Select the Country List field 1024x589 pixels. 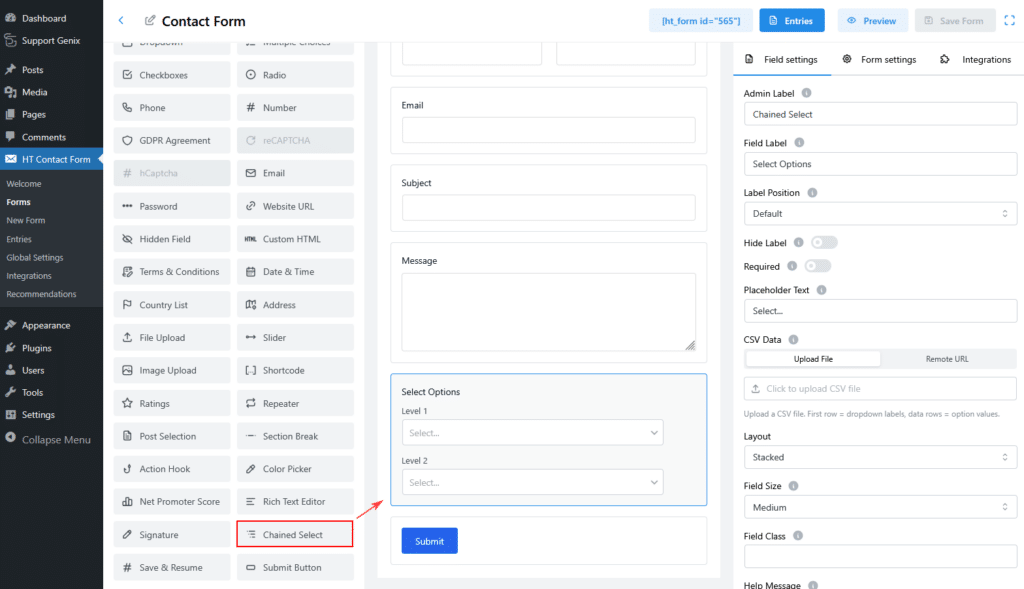pyautogui.click(x=171, y=304)
